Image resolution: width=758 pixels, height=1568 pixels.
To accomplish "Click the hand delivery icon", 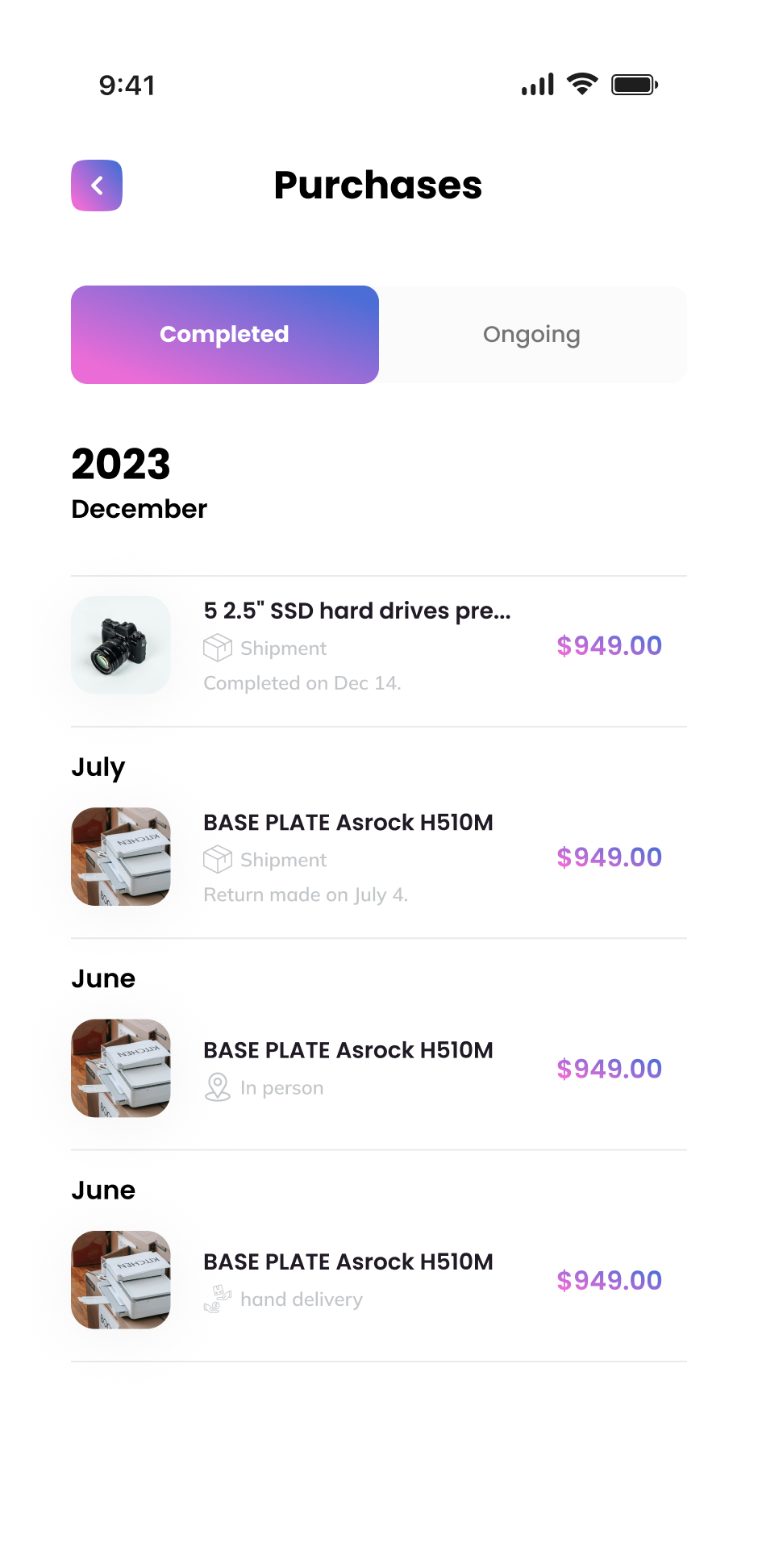I will [x=218, y=1299].
